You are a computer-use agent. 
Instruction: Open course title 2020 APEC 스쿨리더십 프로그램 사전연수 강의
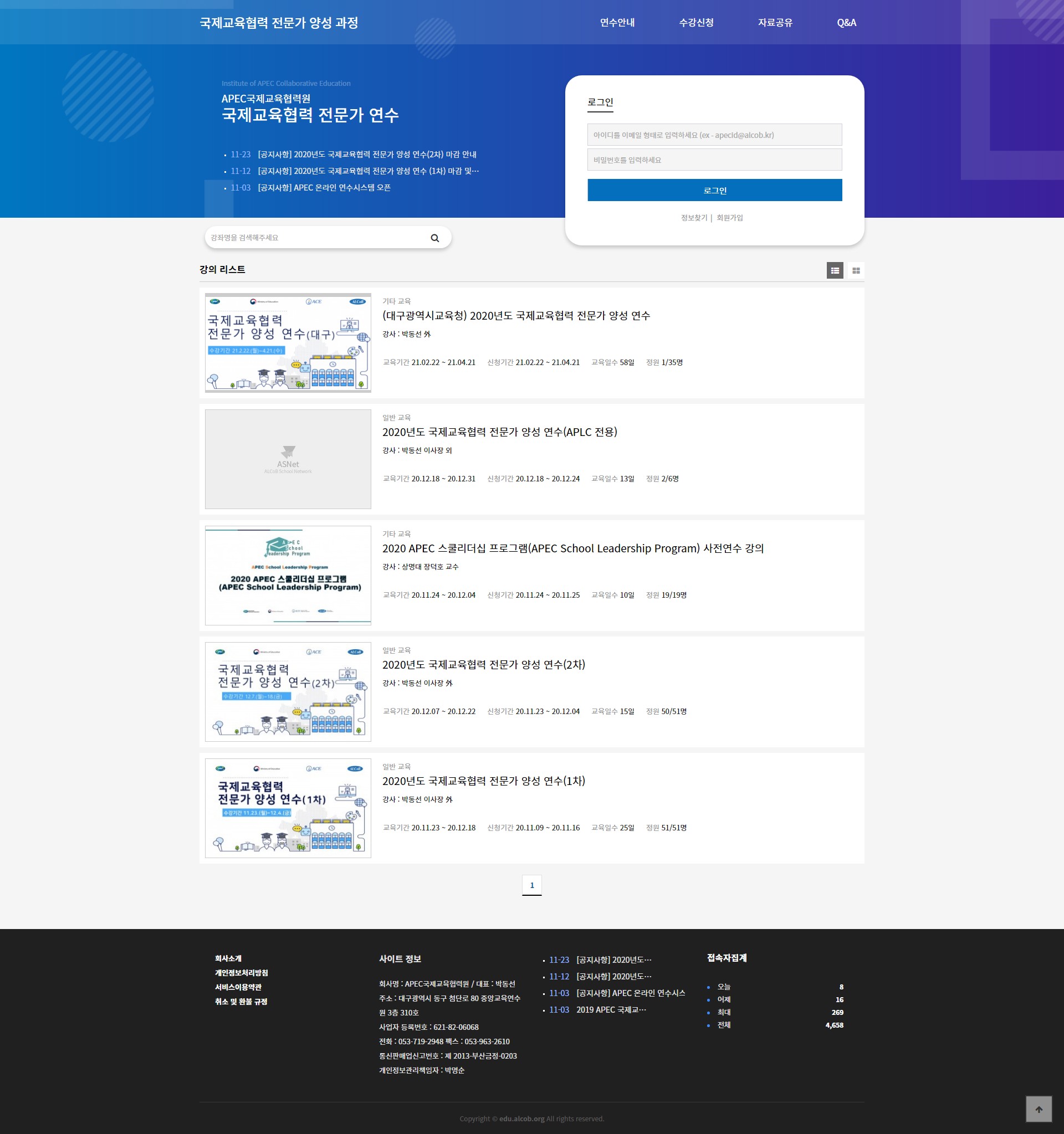click(x=573, y=548)
